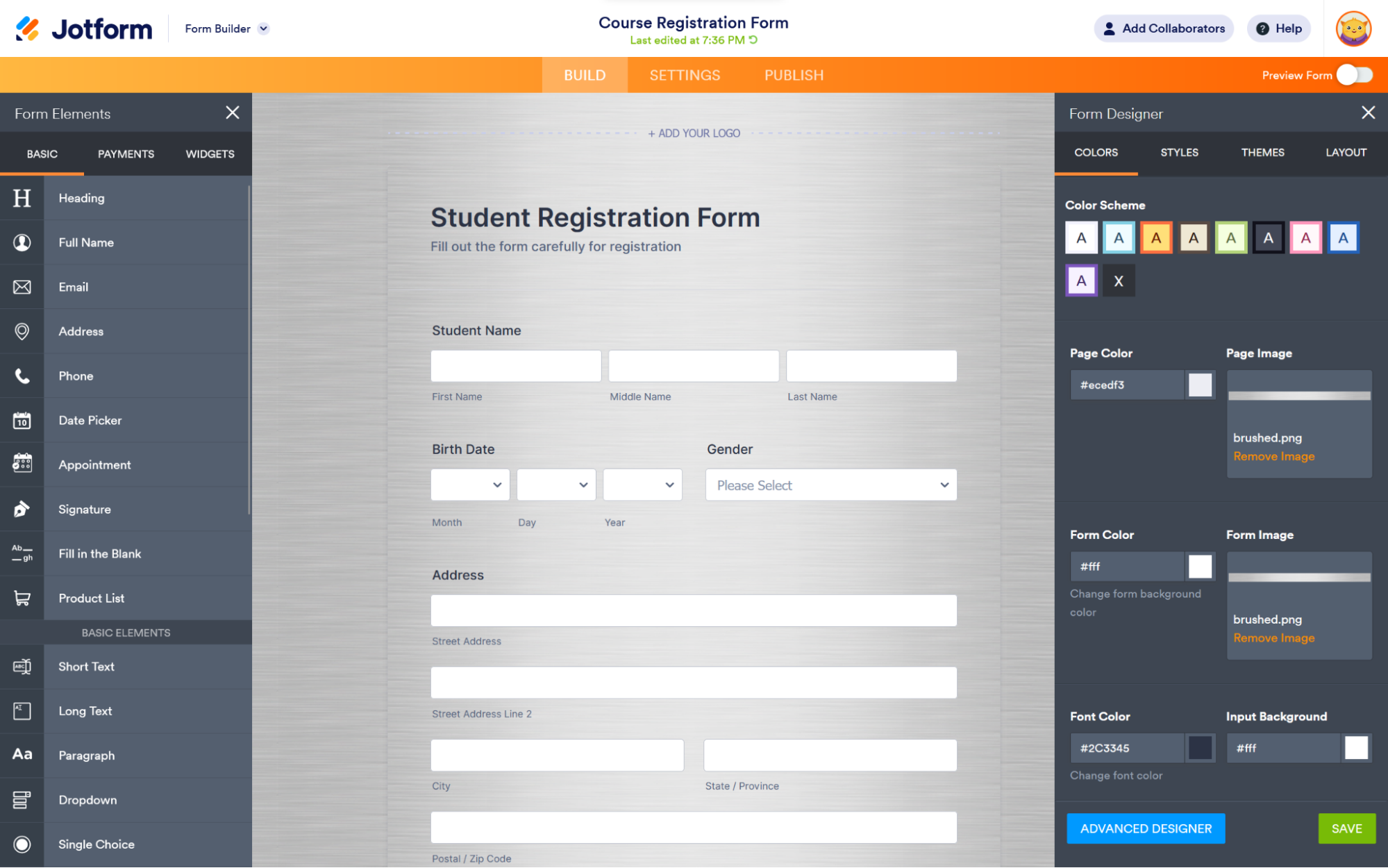Click the Full Name element icon
This screenshot has width=1388, height=868.
(x=21, y=242)
